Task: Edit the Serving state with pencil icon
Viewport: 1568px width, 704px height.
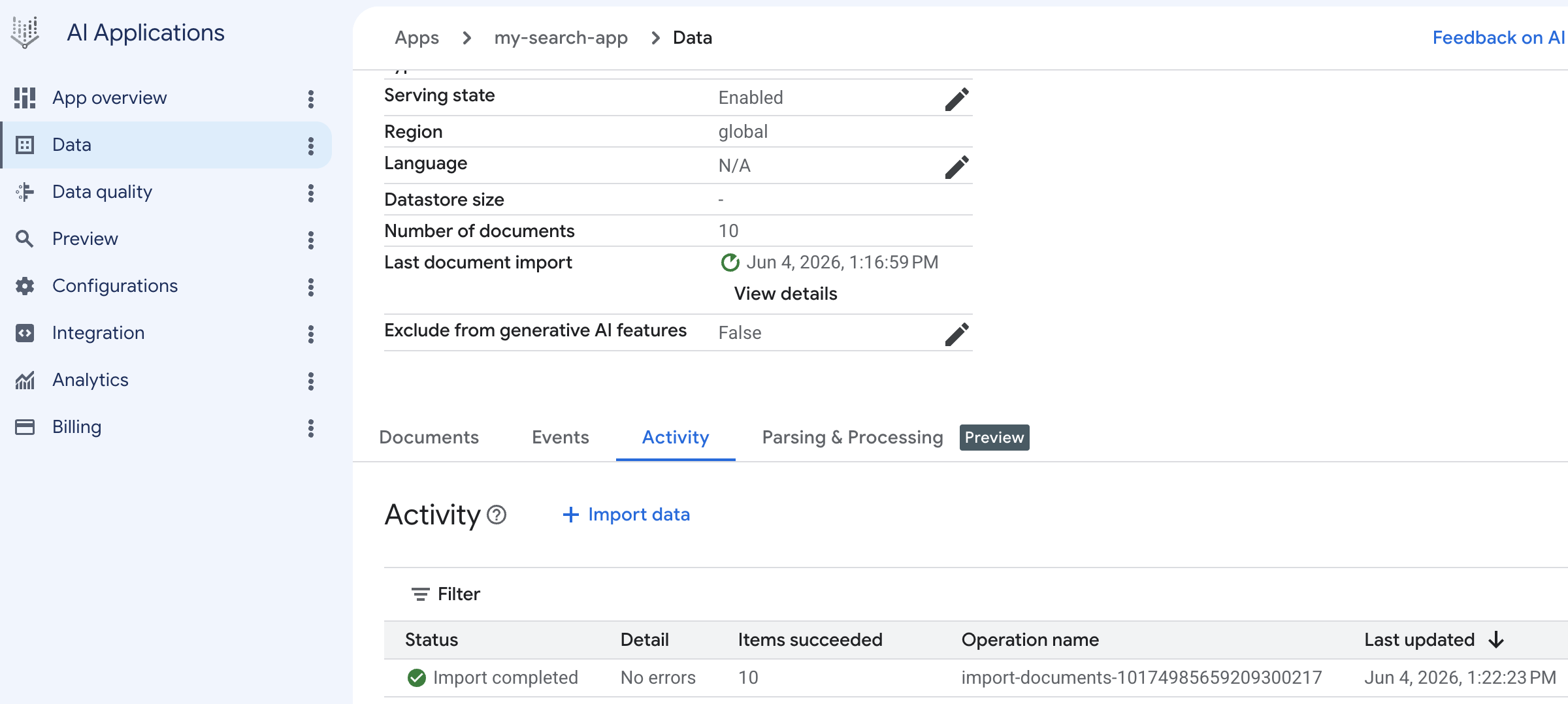Action: click(x=956, y=99)
